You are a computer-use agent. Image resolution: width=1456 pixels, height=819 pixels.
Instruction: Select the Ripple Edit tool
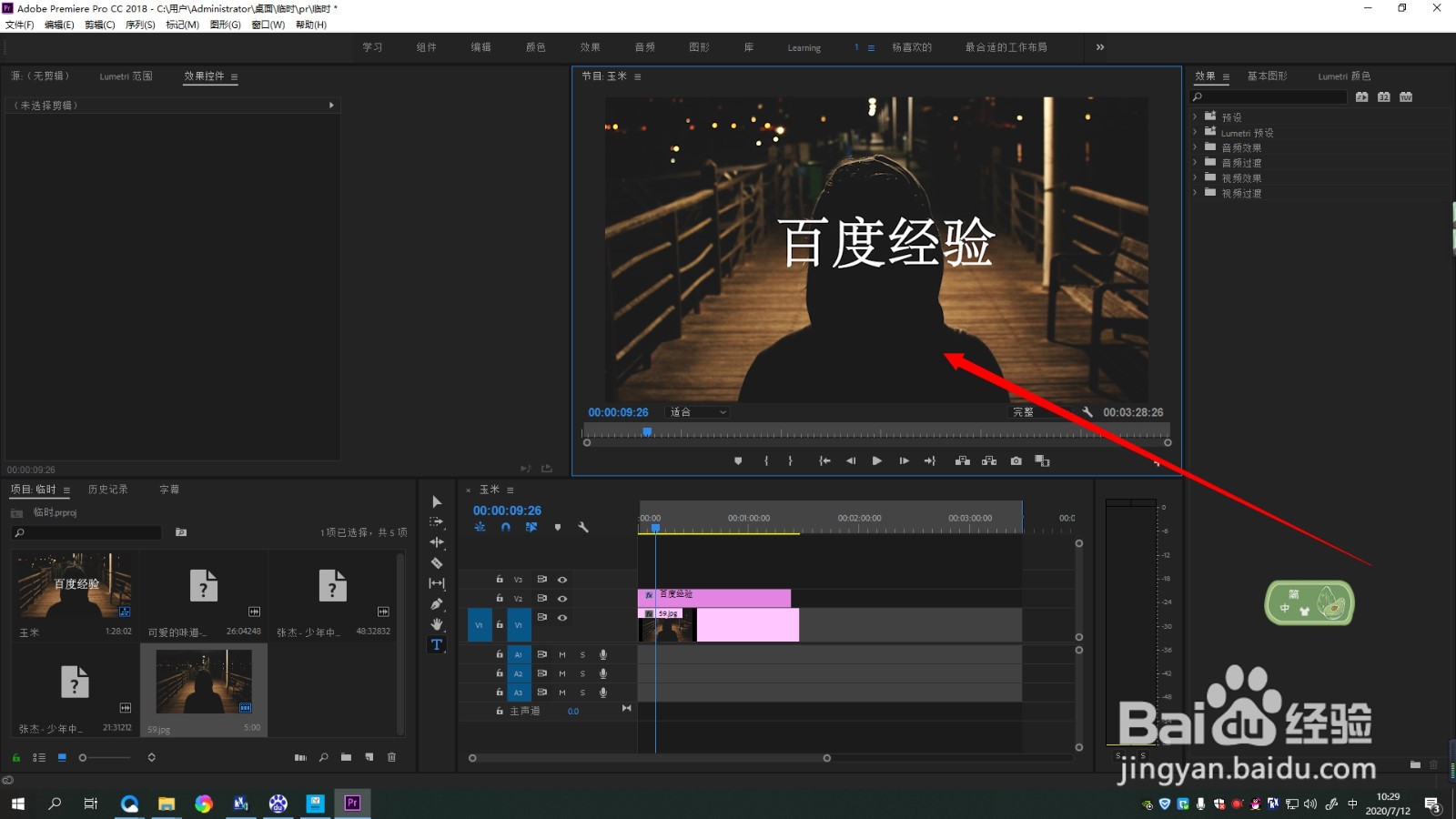(x=437, y=542)
